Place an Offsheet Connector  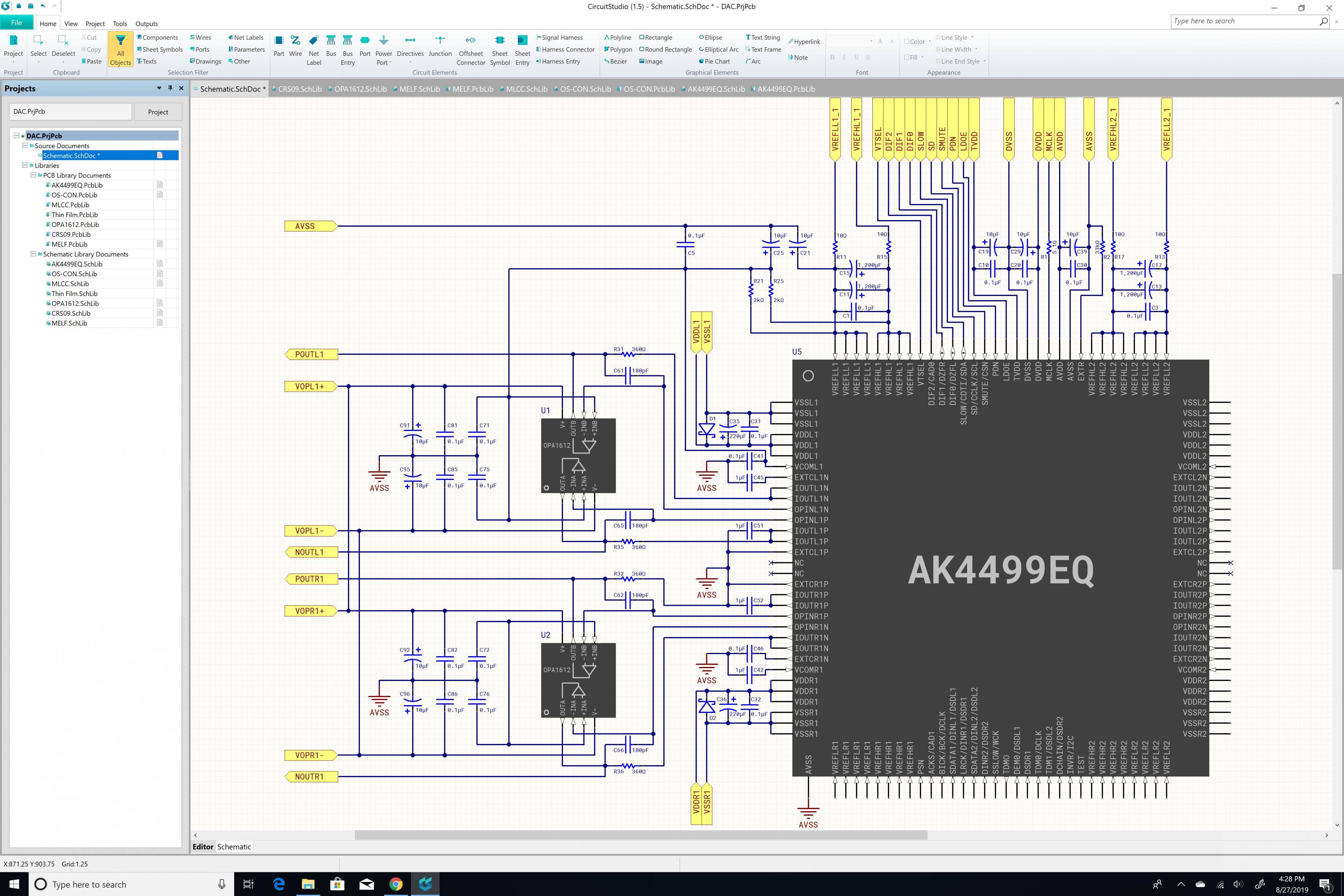click(471, 50)
